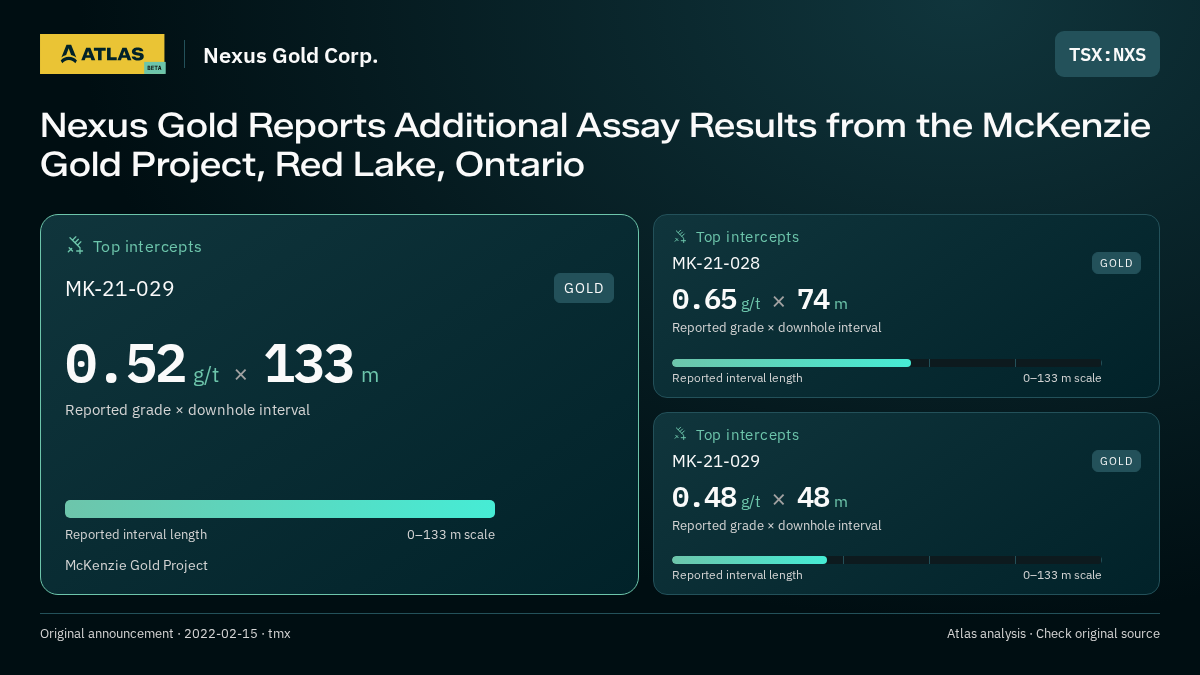Click the TSX:NXS ticker badge

tap(1107, 54)
